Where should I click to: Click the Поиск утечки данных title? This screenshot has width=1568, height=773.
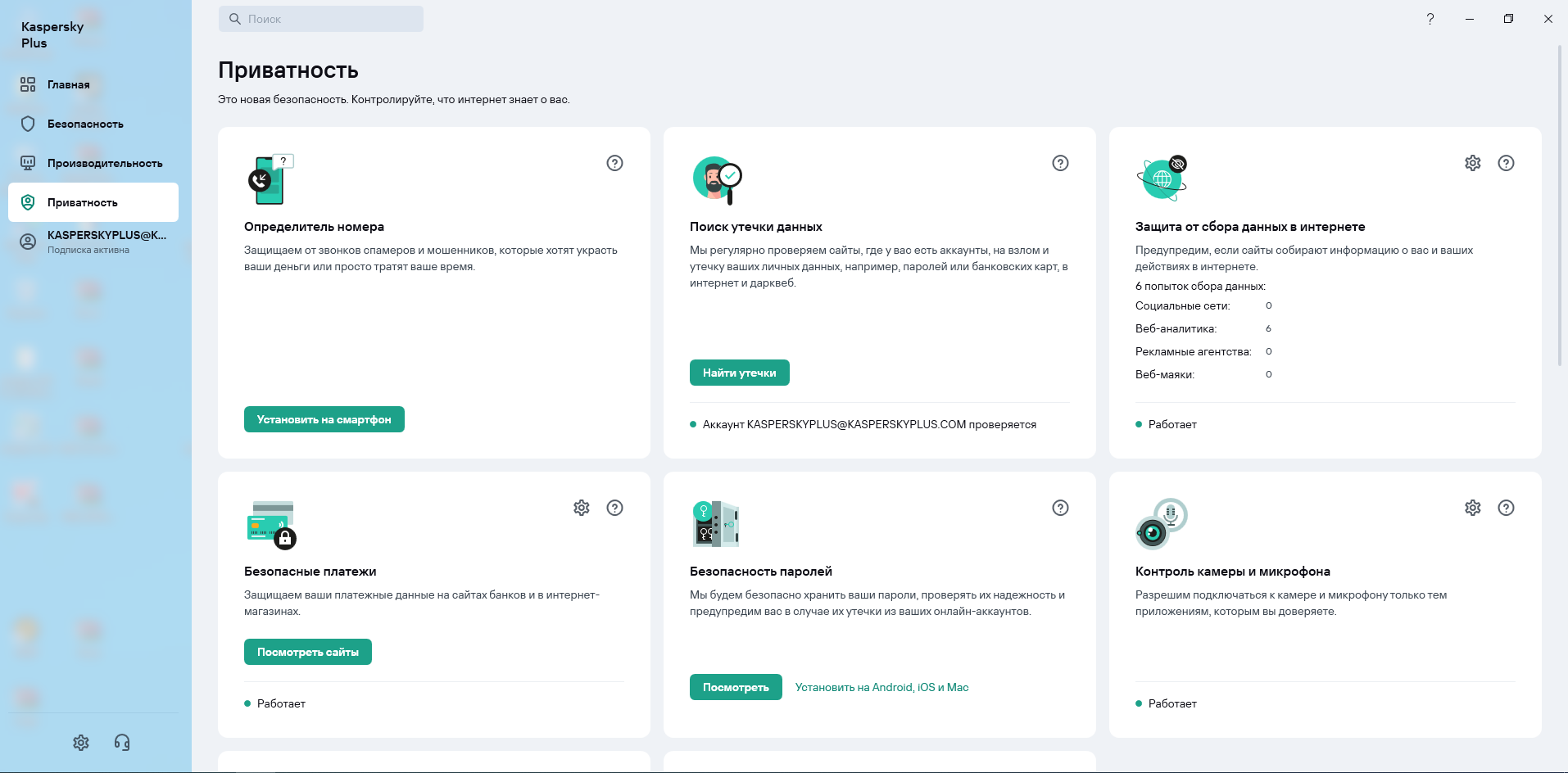[x=756, y=227]
